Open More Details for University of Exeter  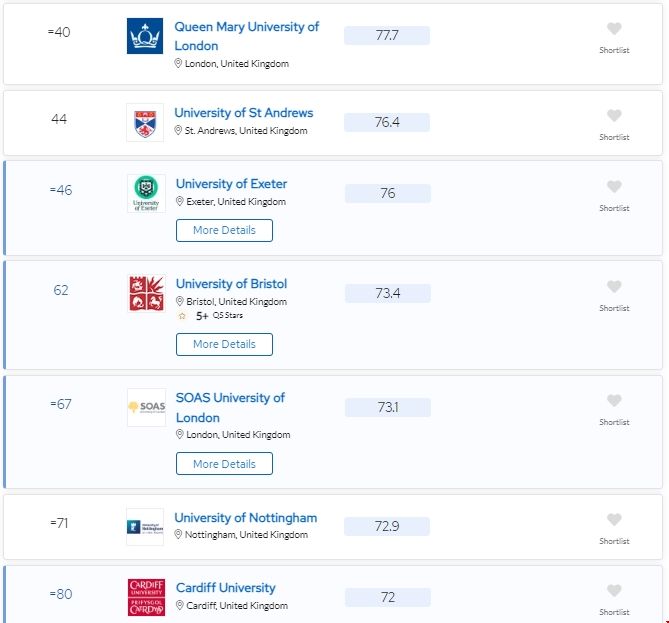224,230
